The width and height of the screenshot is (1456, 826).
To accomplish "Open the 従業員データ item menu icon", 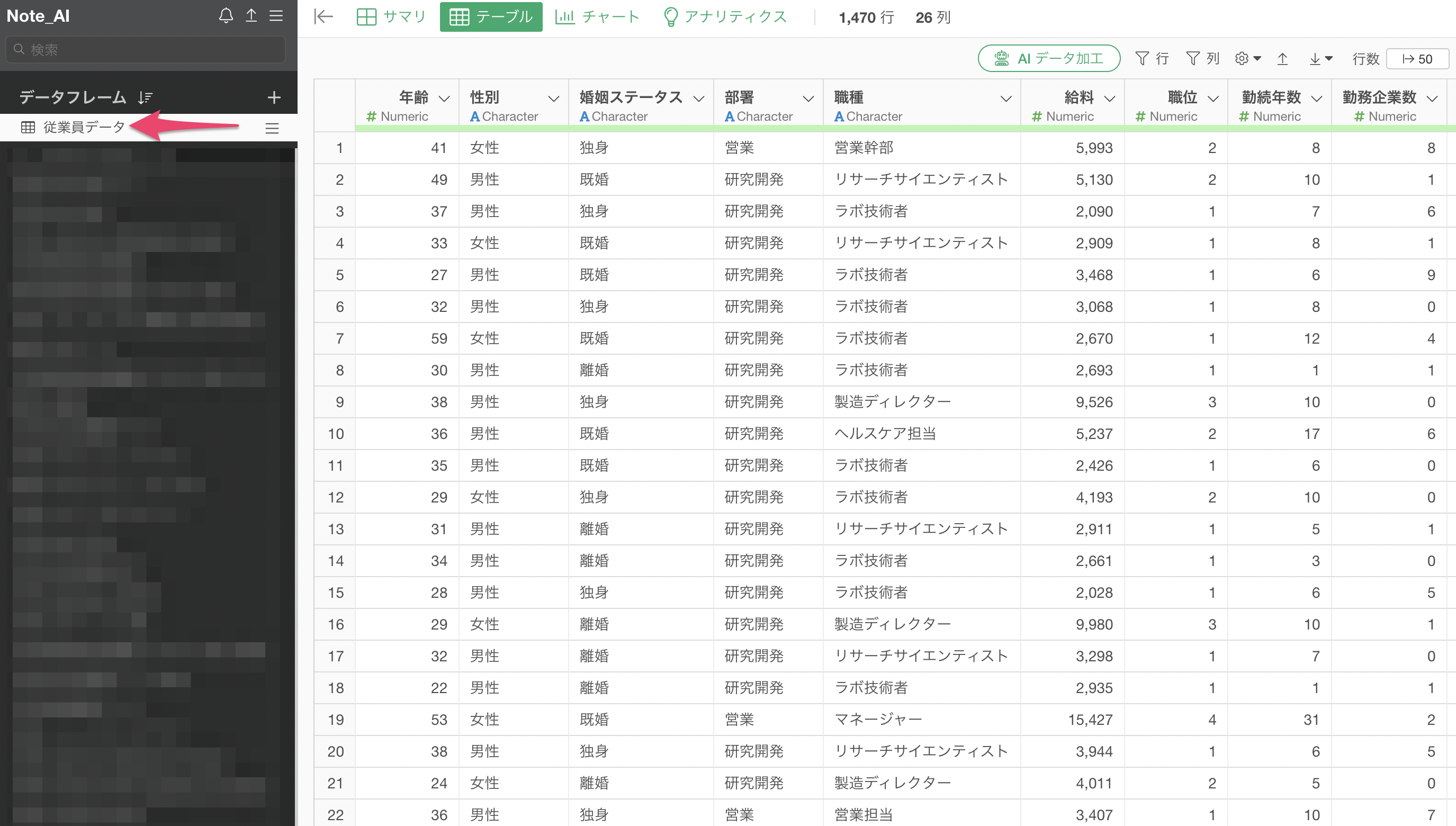I will coord(272,128).
